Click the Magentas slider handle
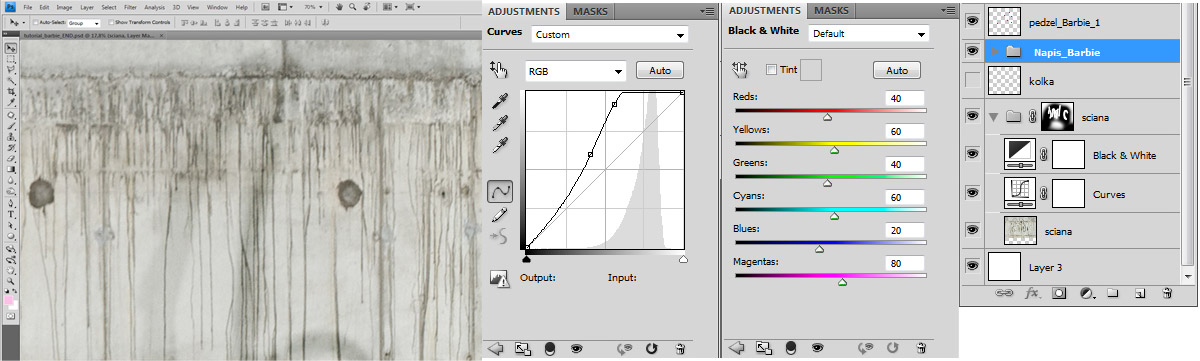 [842, 282]
